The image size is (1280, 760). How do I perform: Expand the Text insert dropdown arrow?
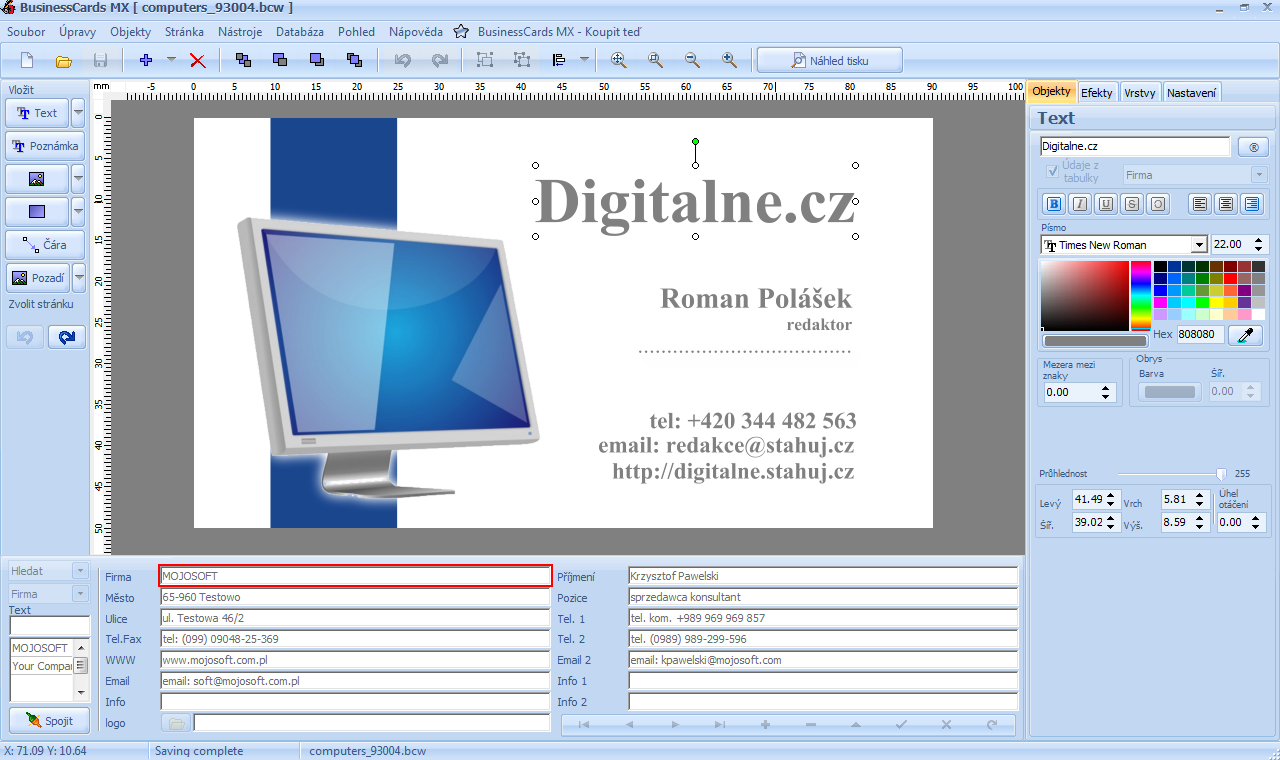(78, 113)
